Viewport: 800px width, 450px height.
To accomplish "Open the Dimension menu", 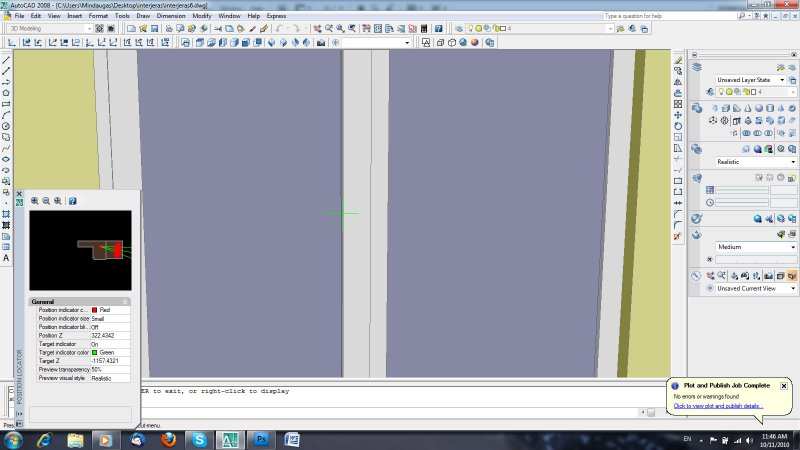I will point(171,16).
